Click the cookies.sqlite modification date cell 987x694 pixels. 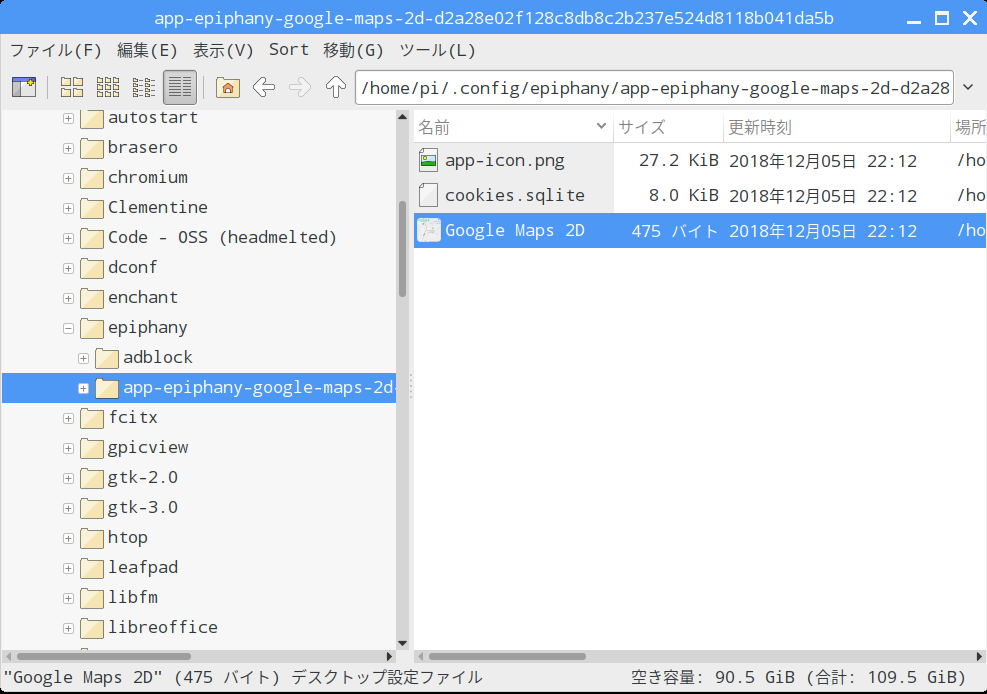click(x=823, y=196)
